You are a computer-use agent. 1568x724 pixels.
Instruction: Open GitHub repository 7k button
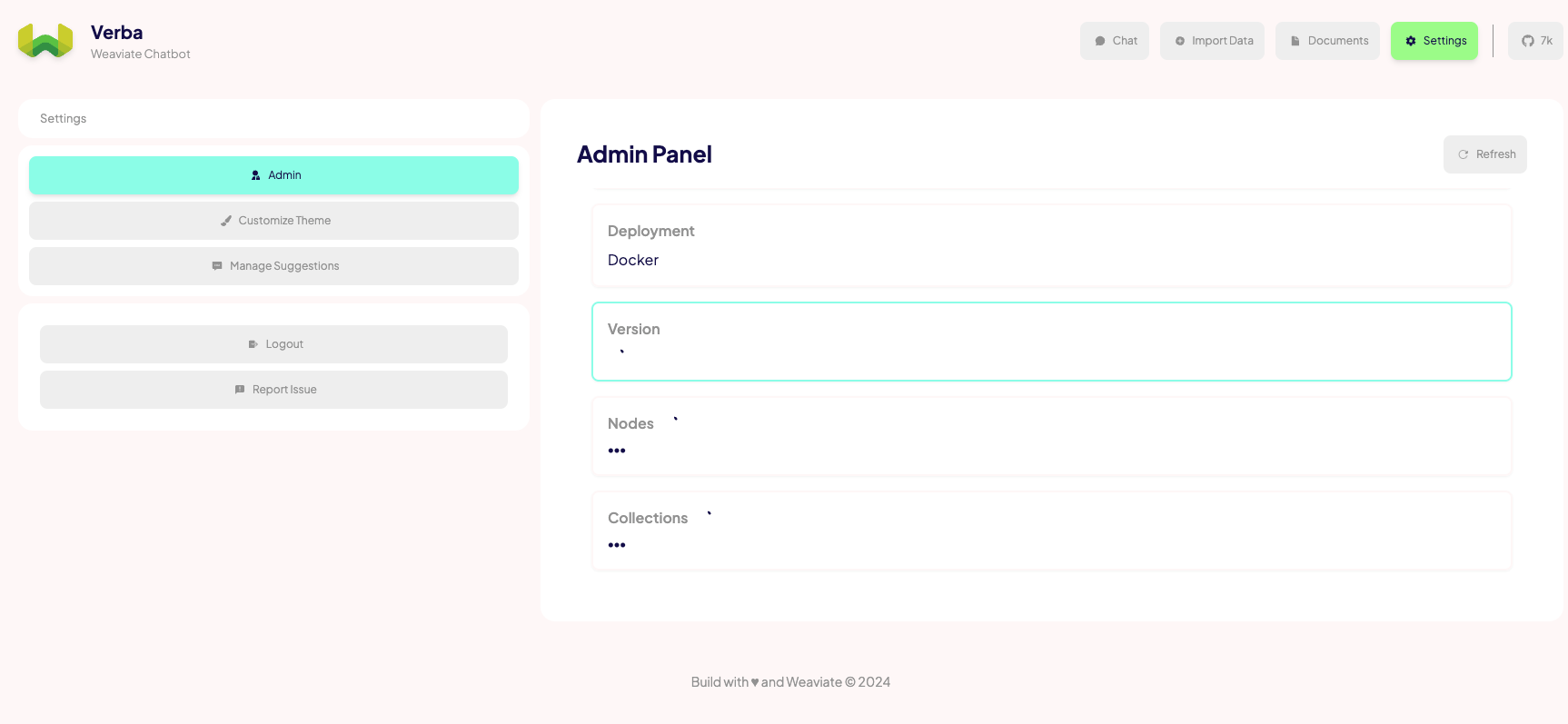1535,41
